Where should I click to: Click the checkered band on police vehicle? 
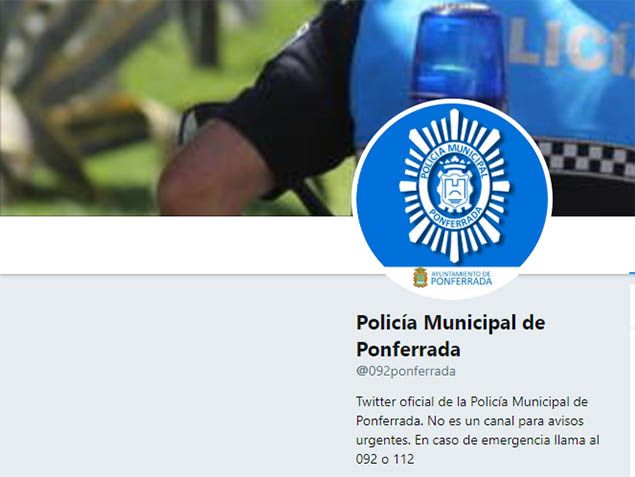[x=587, y=159]
